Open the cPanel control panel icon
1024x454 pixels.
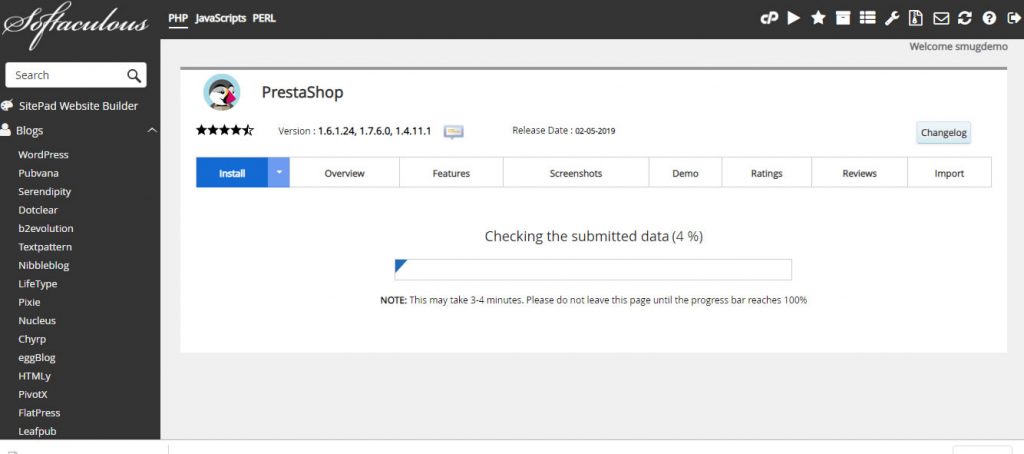[770, 18]
